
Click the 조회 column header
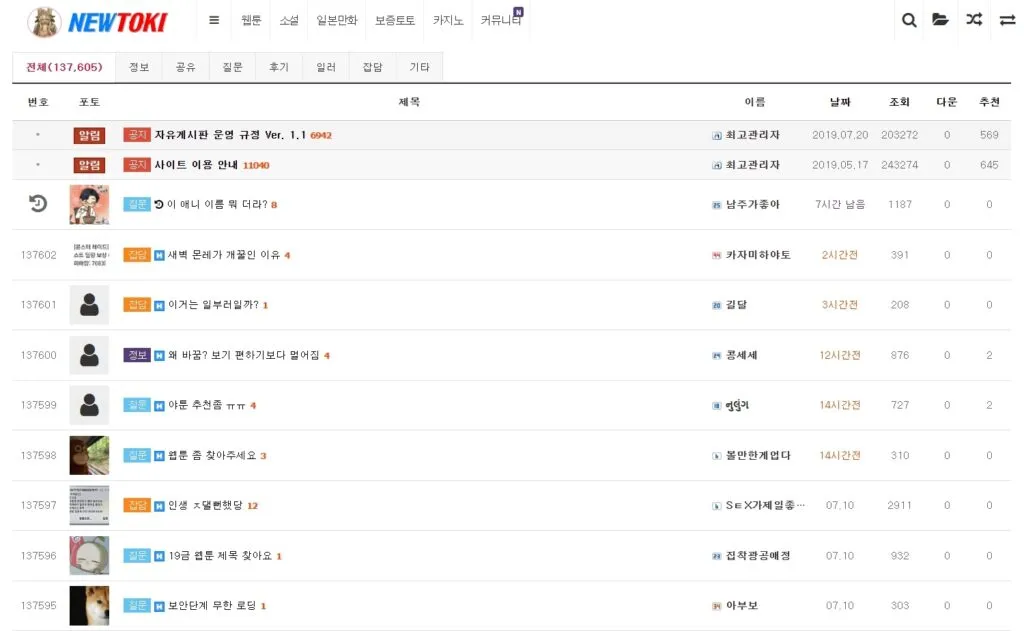click(x=898, y=101)
